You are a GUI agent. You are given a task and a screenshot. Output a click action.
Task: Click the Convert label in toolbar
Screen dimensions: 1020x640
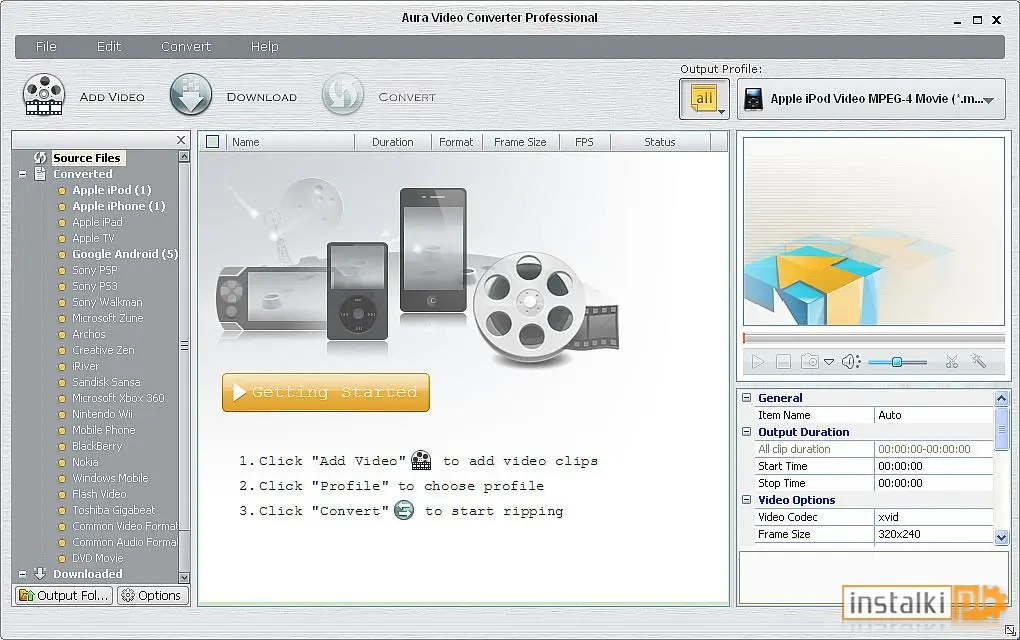pos(407,97)
